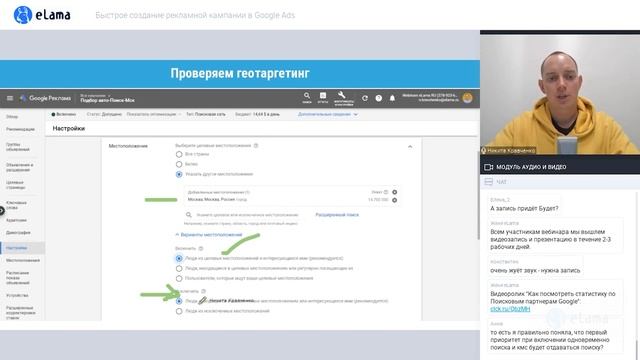
Task: Click the Google Реклама logo
Action: coord(46,98)
